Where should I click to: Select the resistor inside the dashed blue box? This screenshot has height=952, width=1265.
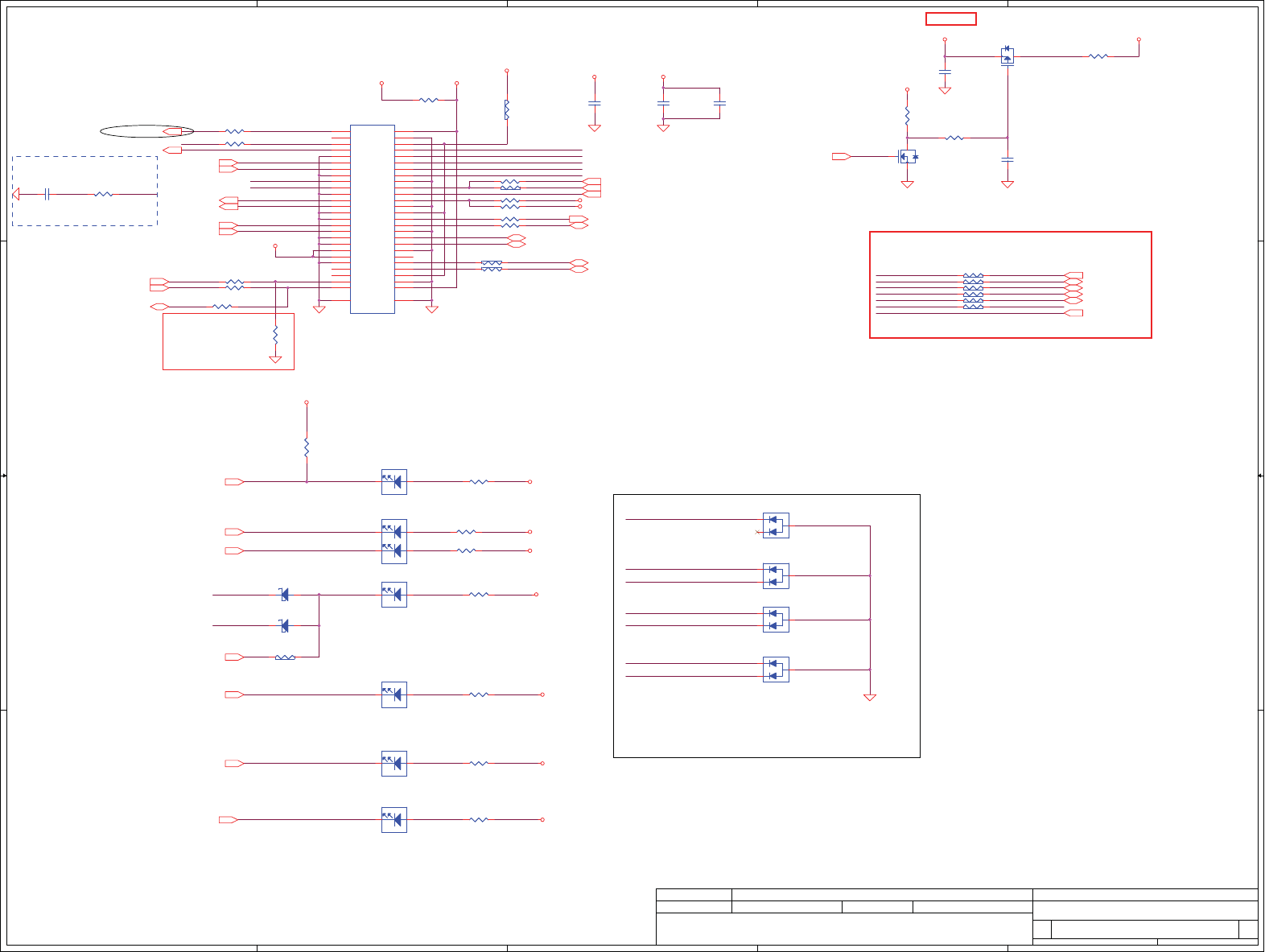[x=103, y=194]
